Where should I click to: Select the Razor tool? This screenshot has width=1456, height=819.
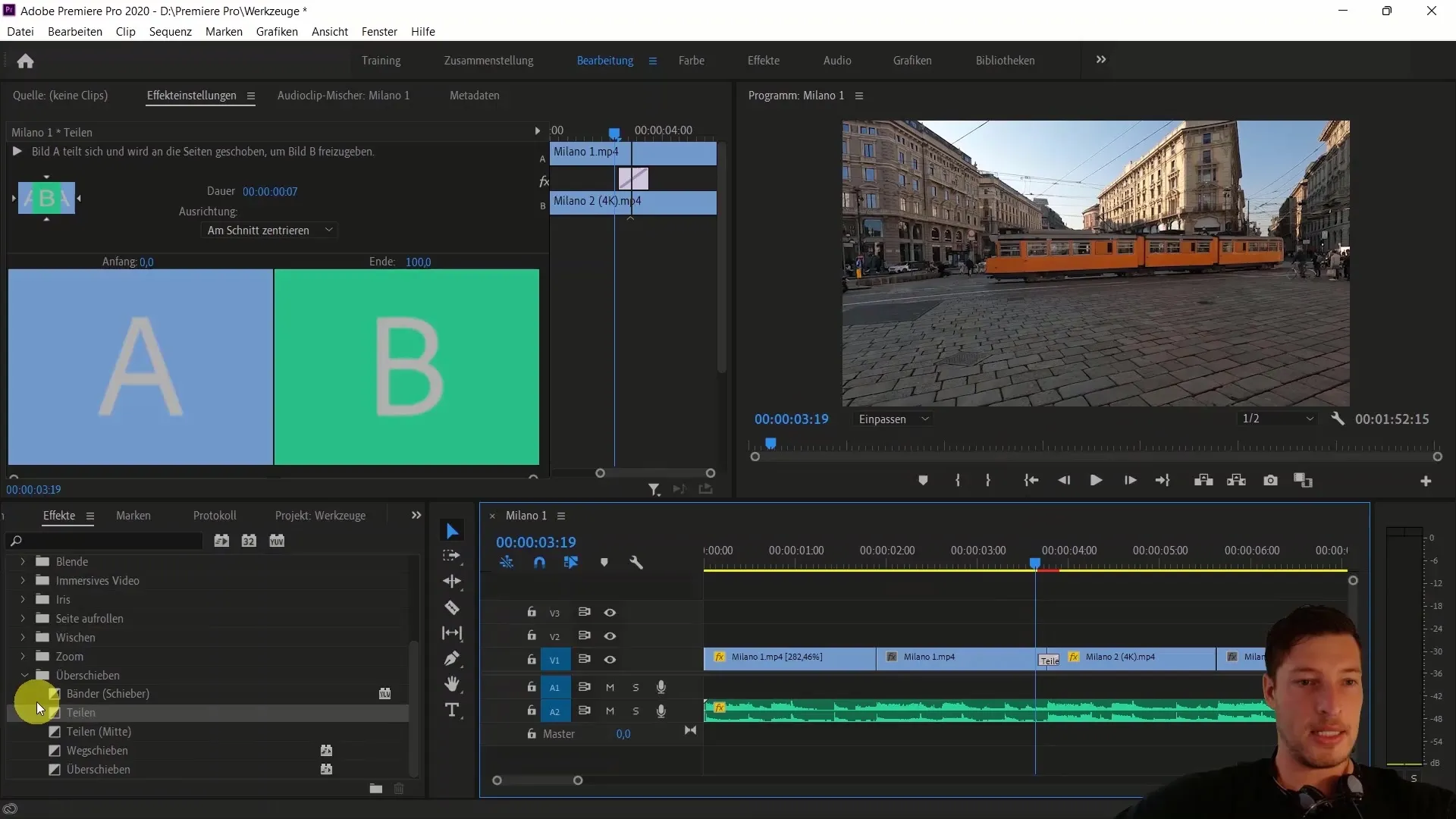pyautogui.click(x=452, y=607)
